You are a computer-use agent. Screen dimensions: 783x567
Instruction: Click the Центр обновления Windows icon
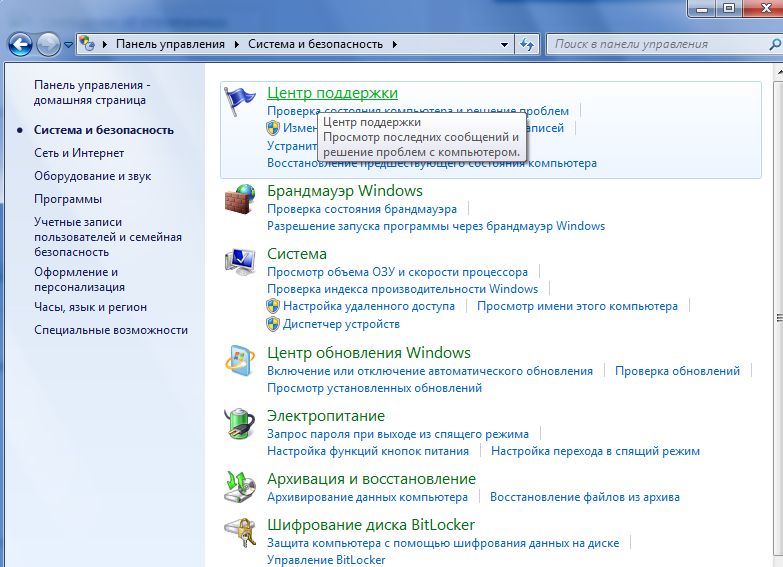(x=240, y=360)
